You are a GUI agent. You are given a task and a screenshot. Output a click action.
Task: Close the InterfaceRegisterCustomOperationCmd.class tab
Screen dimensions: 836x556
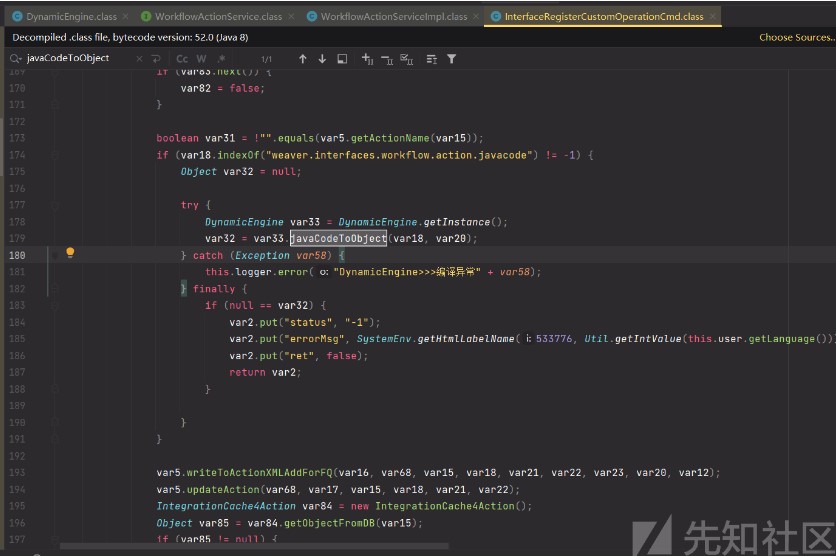[x=712, y=17]
